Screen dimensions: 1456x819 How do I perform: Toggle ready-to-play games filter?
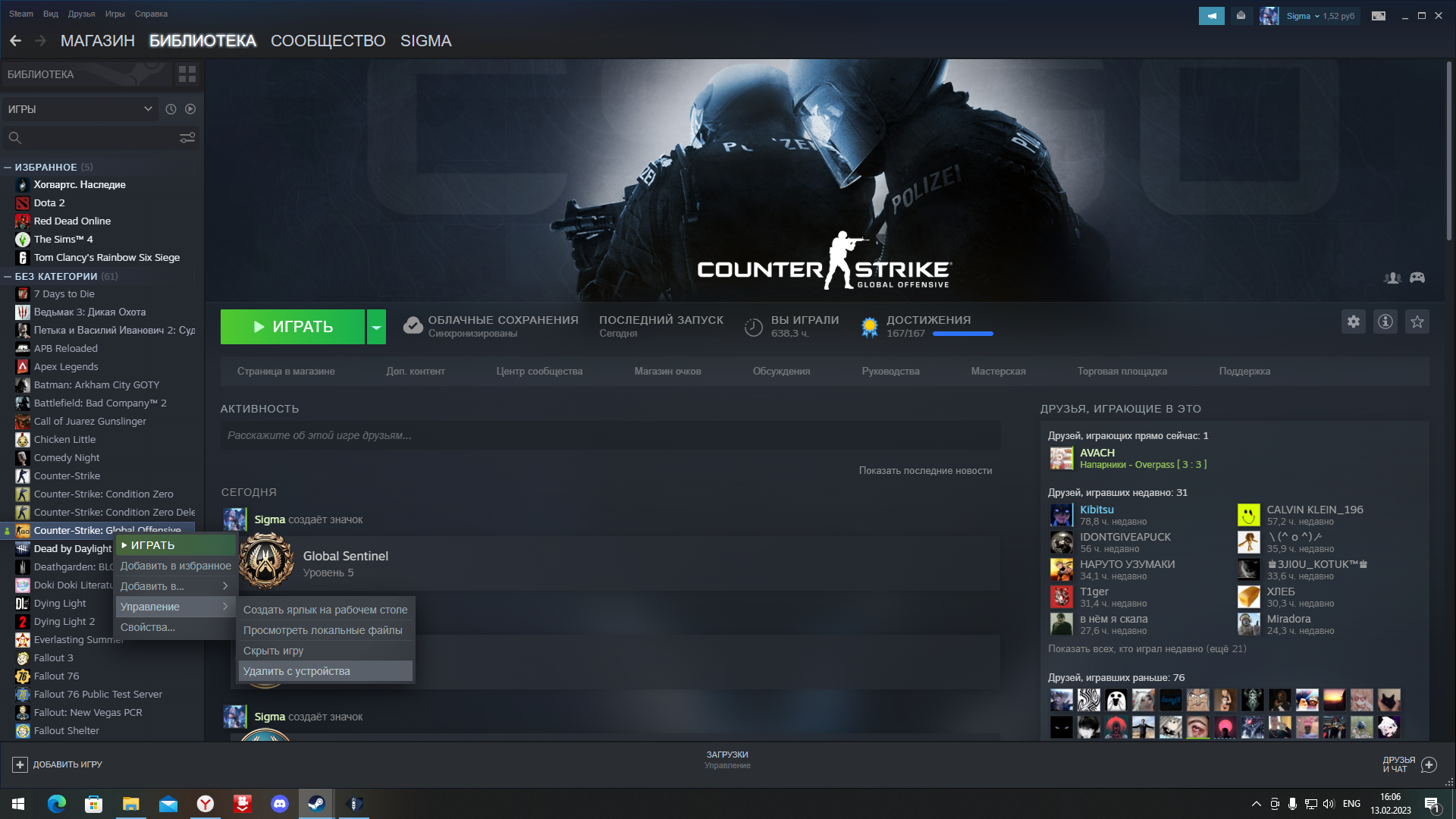[x=190, y=109]
